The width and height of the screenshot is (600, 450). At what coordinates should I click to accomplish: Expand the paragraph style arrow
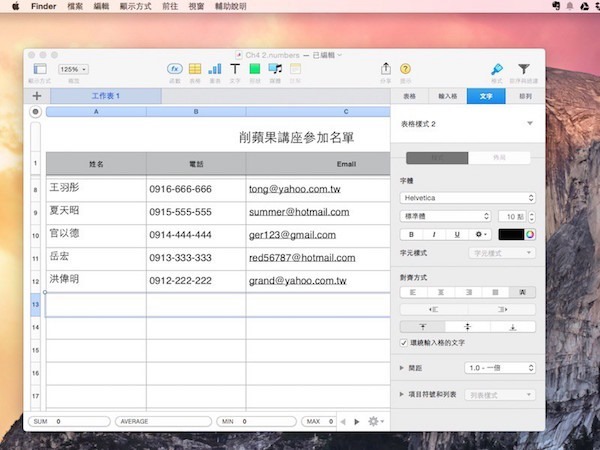530,123
